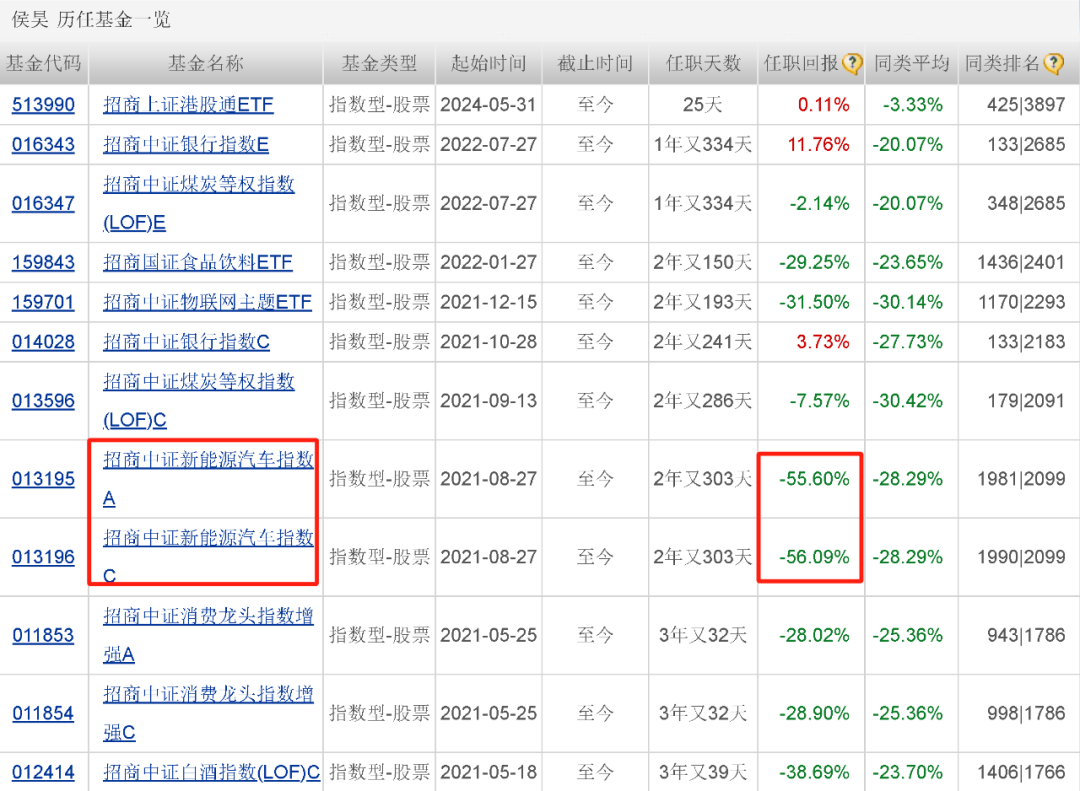Select the 2年又150天 tenure cell

click(703, 263)
